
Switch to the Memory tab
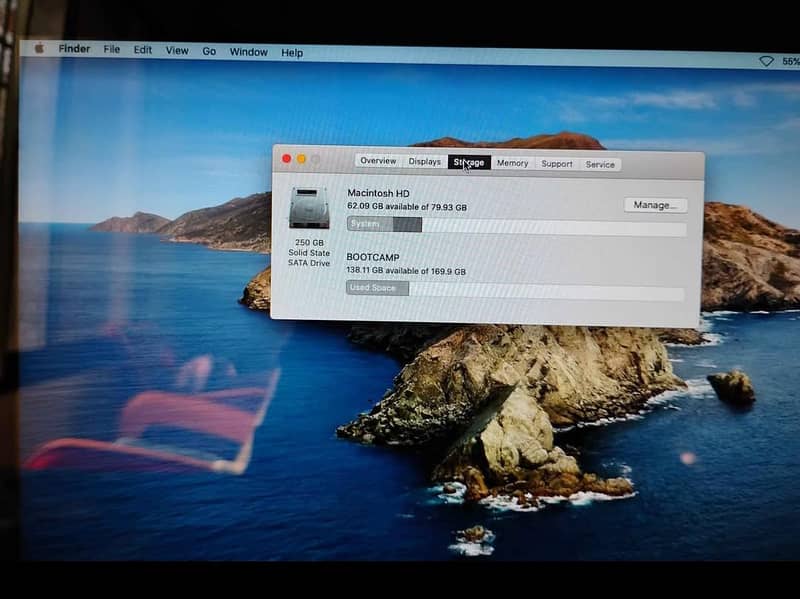pos(512,163)
